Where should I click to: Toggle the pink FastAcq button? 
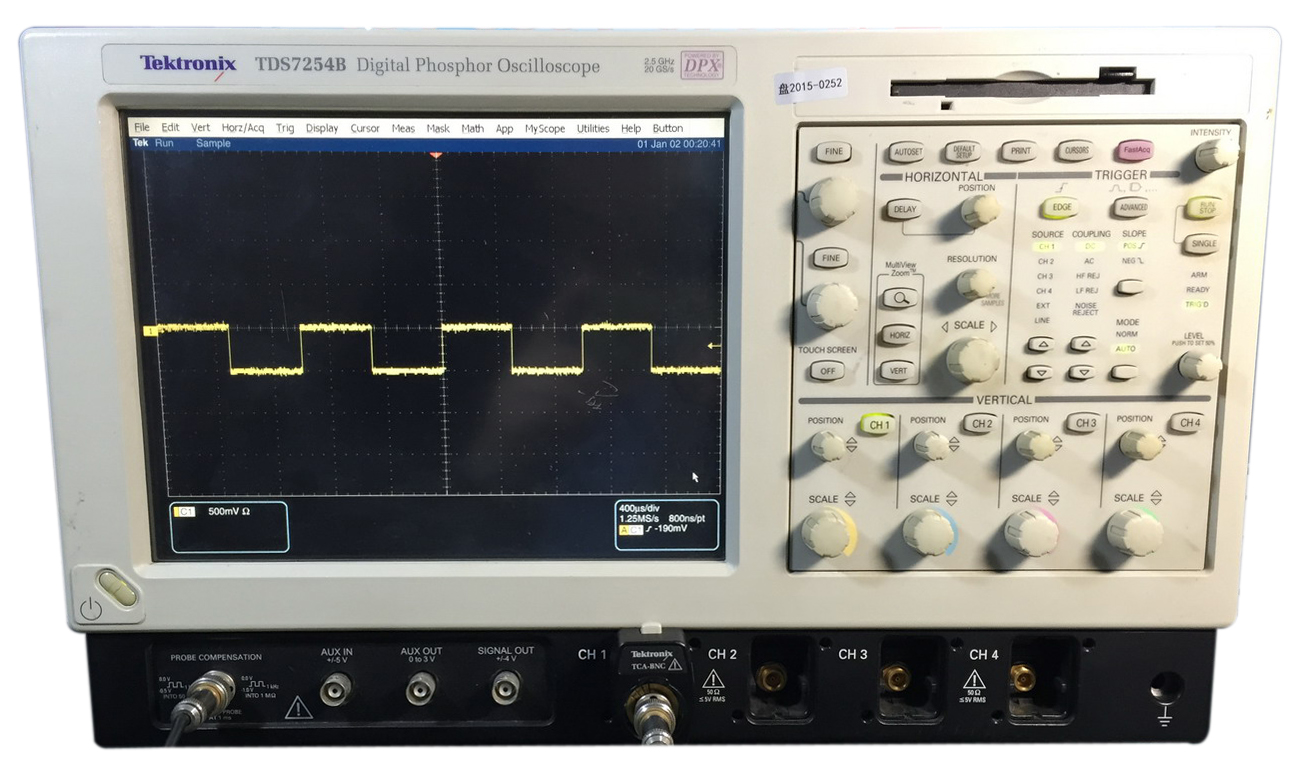tap(1136, 152)
